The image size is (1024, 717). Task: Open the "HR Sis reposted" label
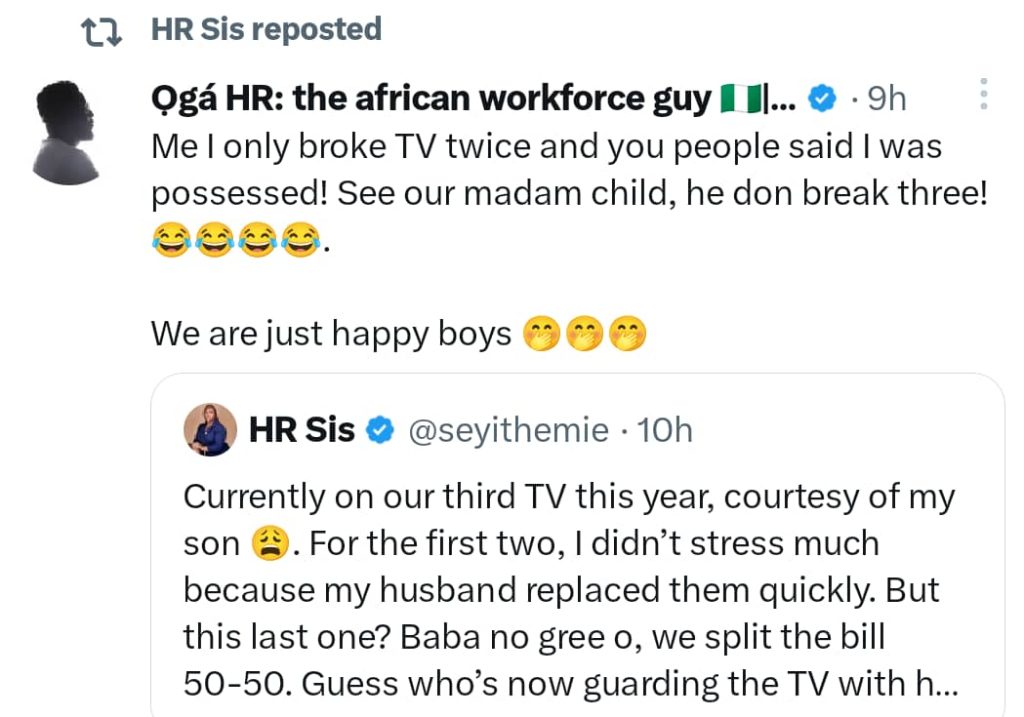(x=266, y=30)
